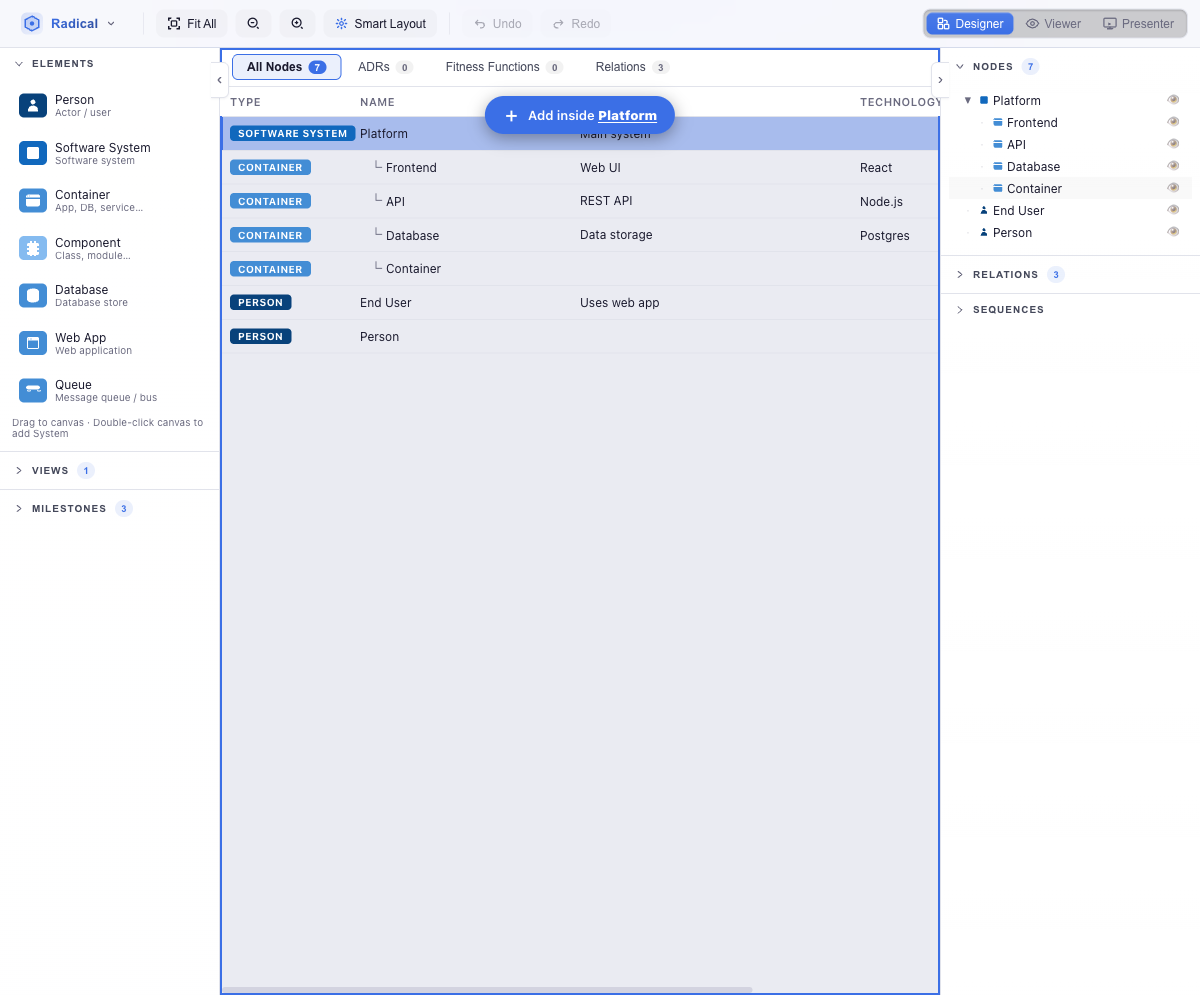Screen dimensions: 1200x995
Task: Open the Fitness Functions tab
Action: click(x=504, y=67)
